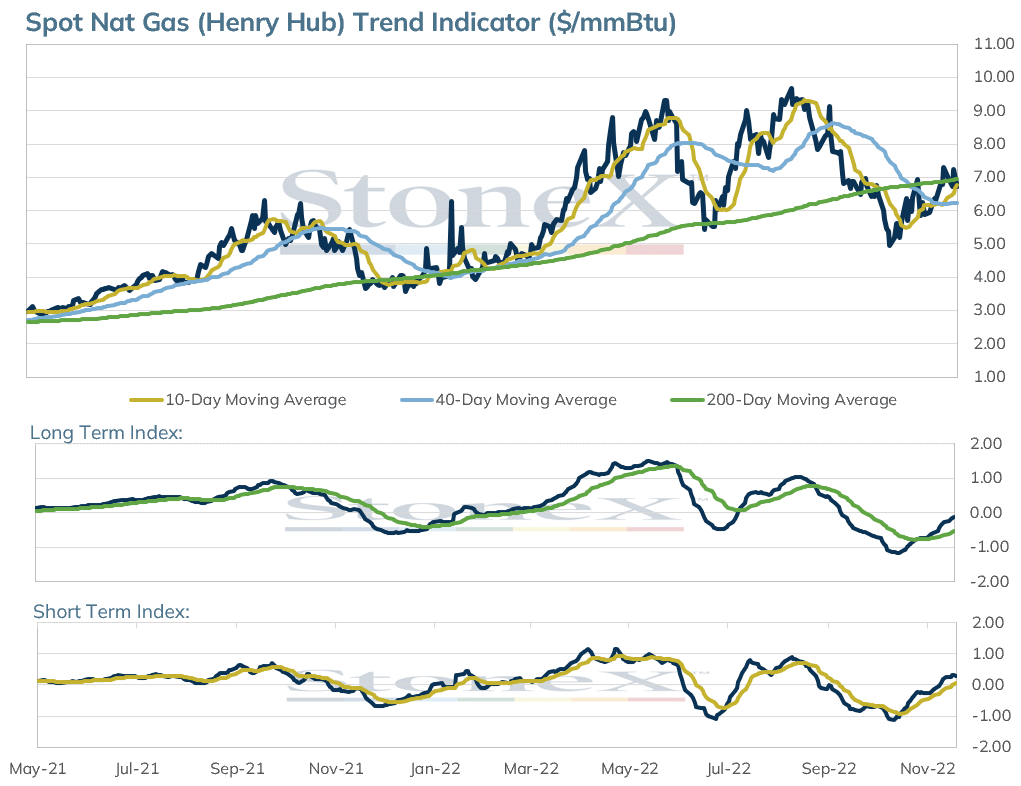
Task: Click the Long Term Index 2.00 axis label
Action: click(x=986, y=444)
